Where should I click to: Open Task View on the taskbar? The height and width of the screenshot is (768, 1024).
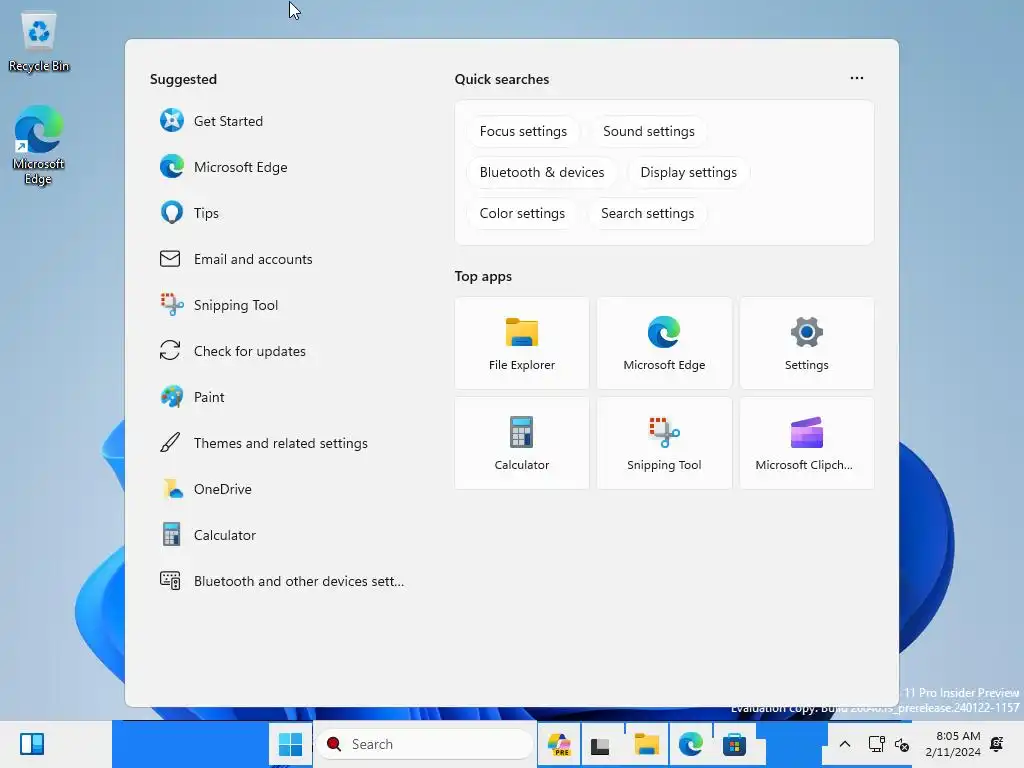click(x=600, y=744)
